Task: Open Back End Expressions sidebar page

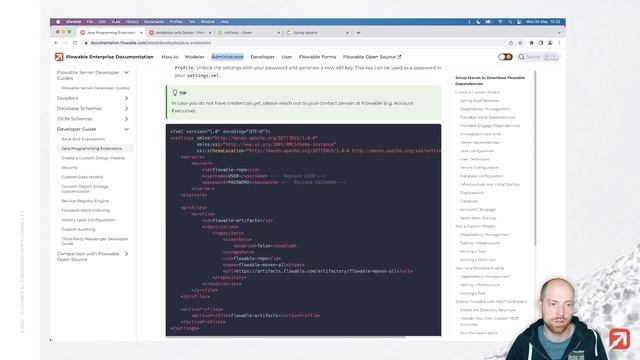Action: click(x=83, y=139)
